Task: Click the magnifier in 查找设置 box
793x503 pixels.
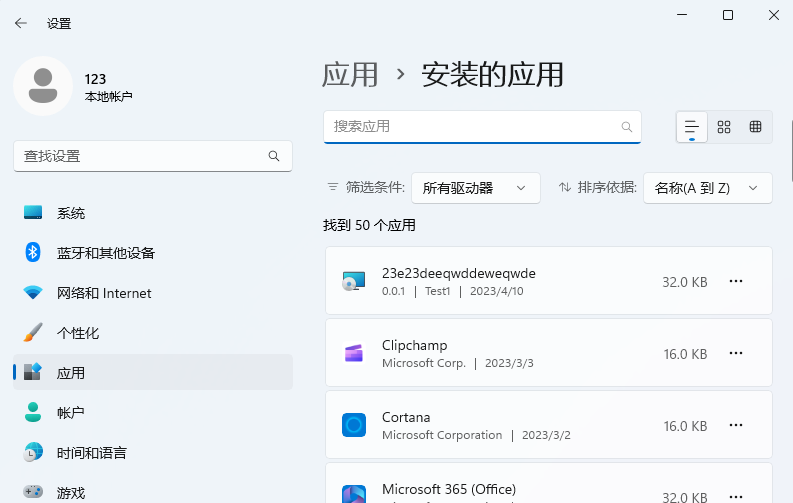Action: 274,156
